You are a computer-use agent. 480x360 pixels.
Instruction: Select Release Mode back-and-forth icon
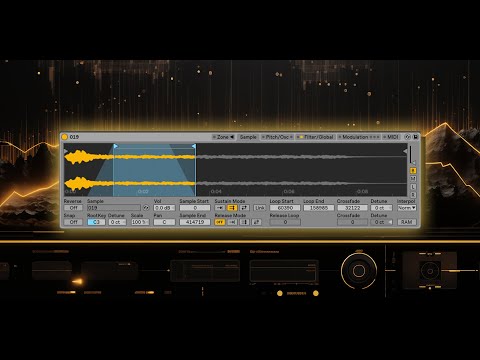[257, 222]
